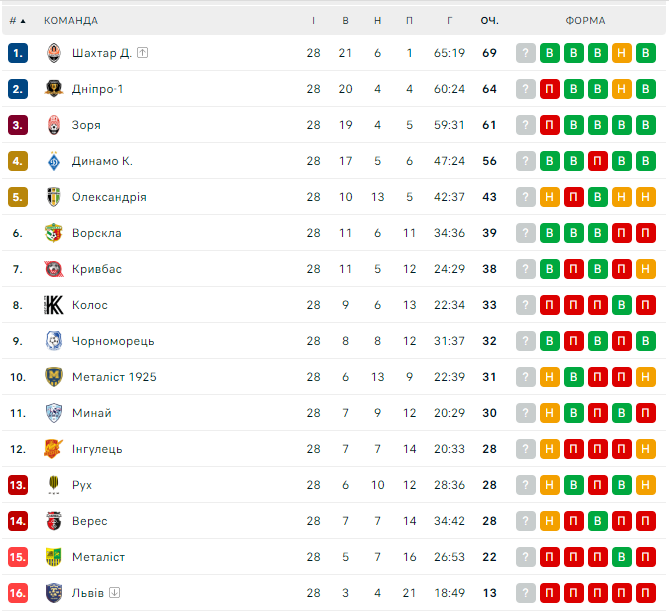The height and width of the screenshot is (616, 669).
Task: Sort by the КОМАНДА column header
Action: [x=71, y=20]
